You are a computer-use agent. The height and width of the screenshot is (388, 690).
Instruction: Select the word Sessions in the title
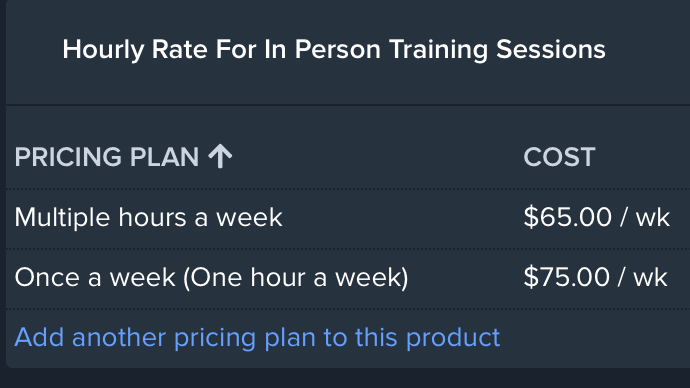551,49
